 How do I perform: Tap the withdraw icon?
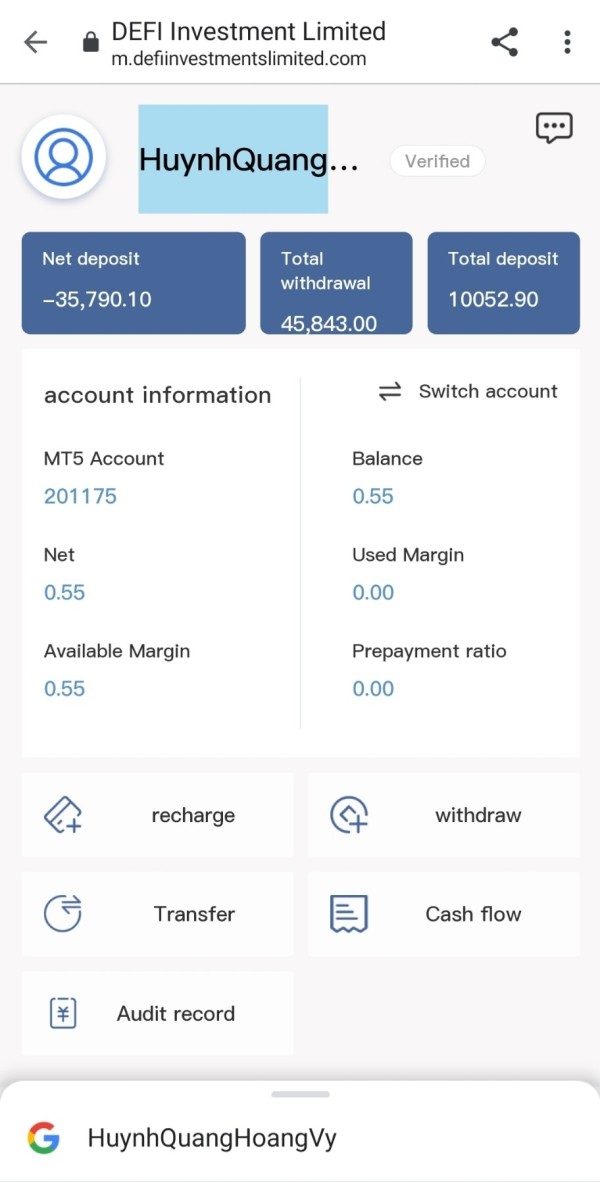coord(349,815)
